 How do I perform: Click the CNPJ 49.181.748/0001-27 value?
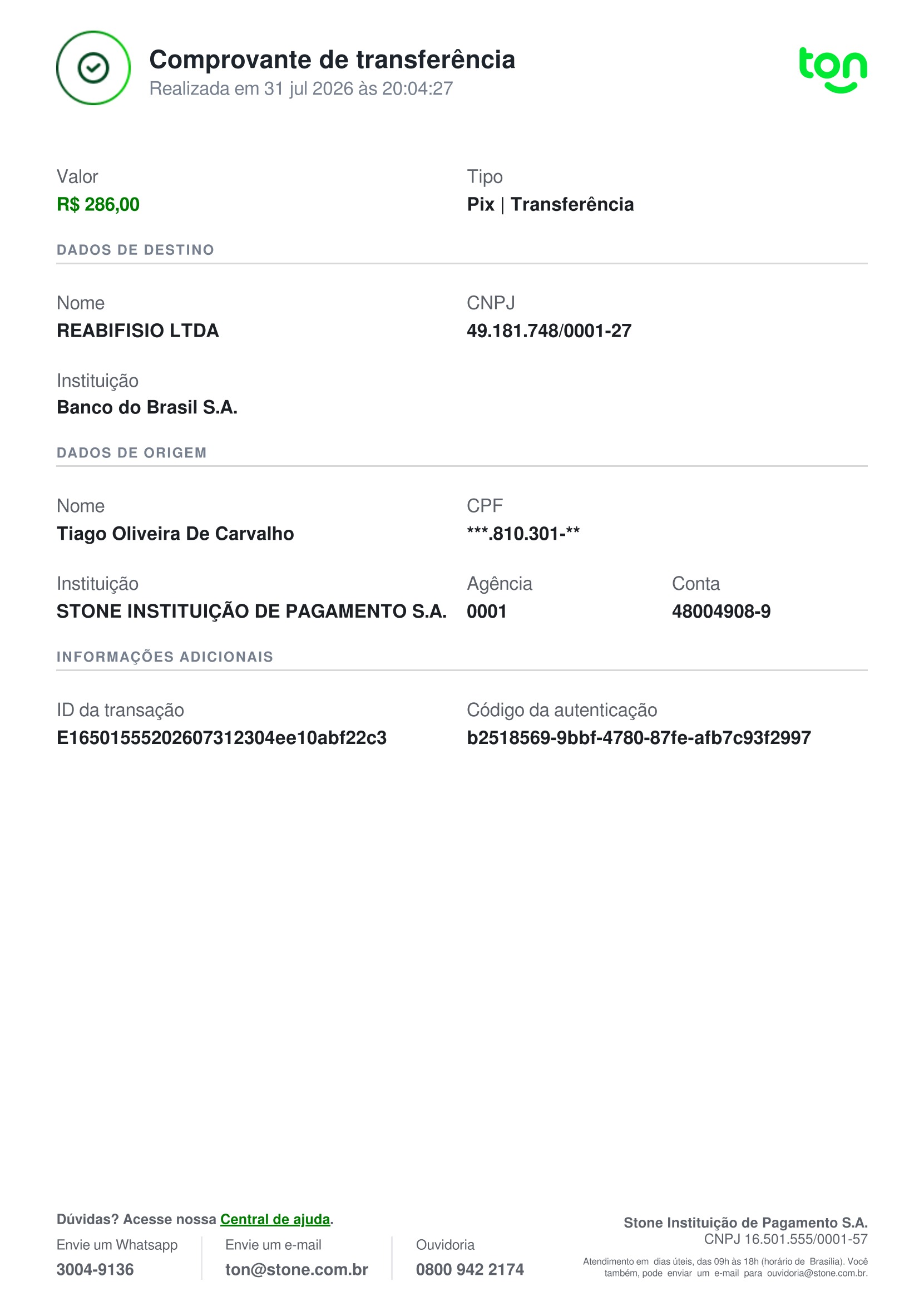[549, 331]
